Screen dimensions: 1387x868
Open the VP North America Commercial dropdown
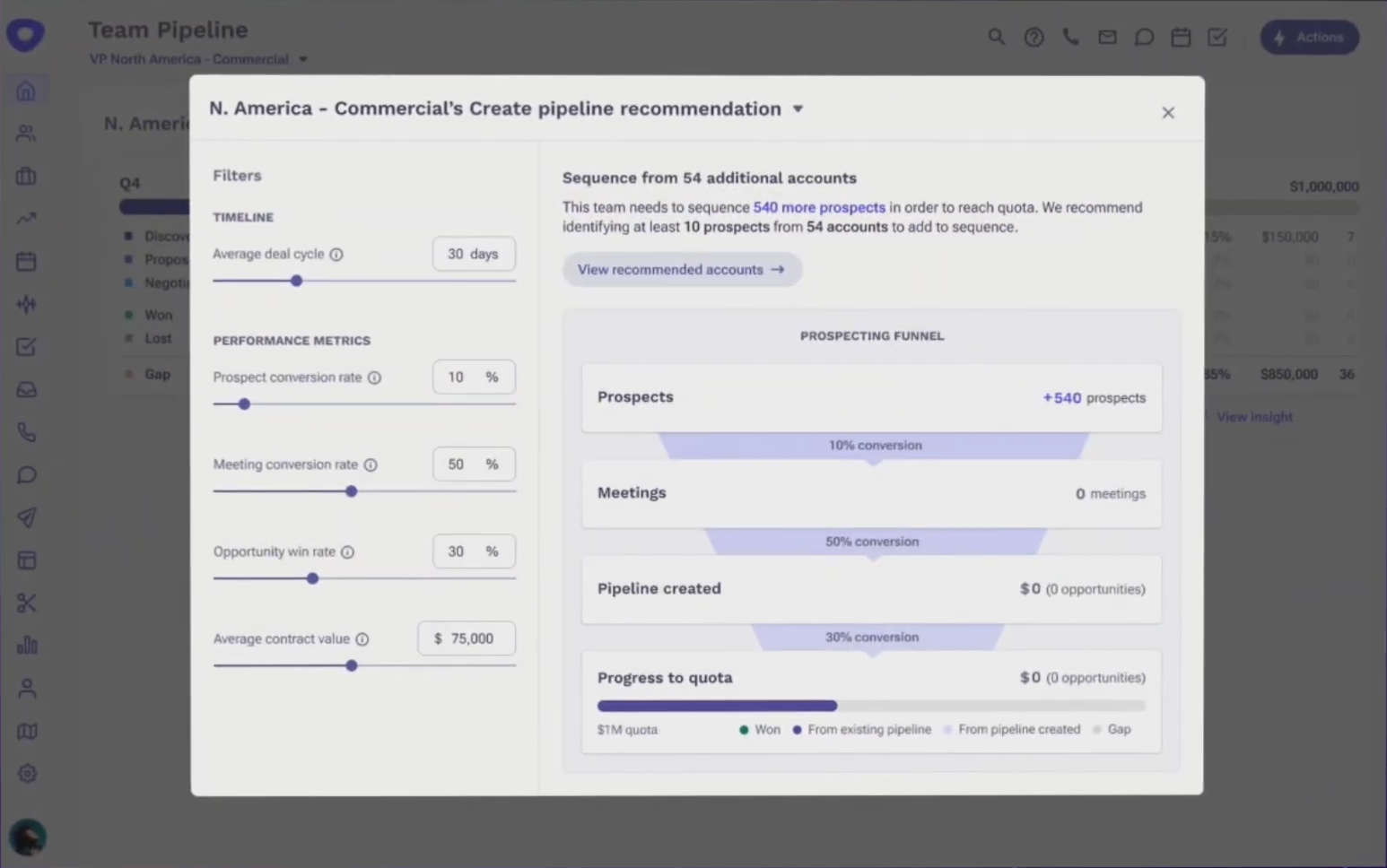[303, 59]
